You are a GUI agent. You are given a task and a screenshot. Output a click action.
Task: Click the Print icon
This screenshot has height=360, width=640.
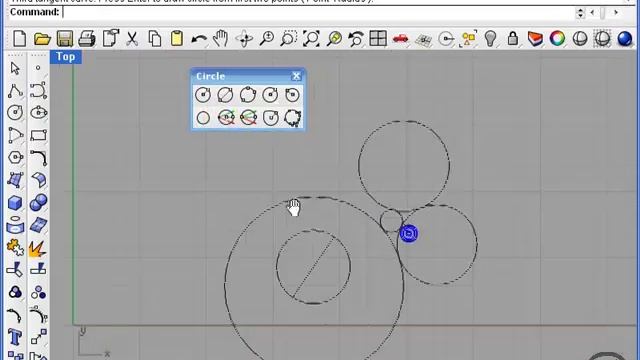click(87, 39)
